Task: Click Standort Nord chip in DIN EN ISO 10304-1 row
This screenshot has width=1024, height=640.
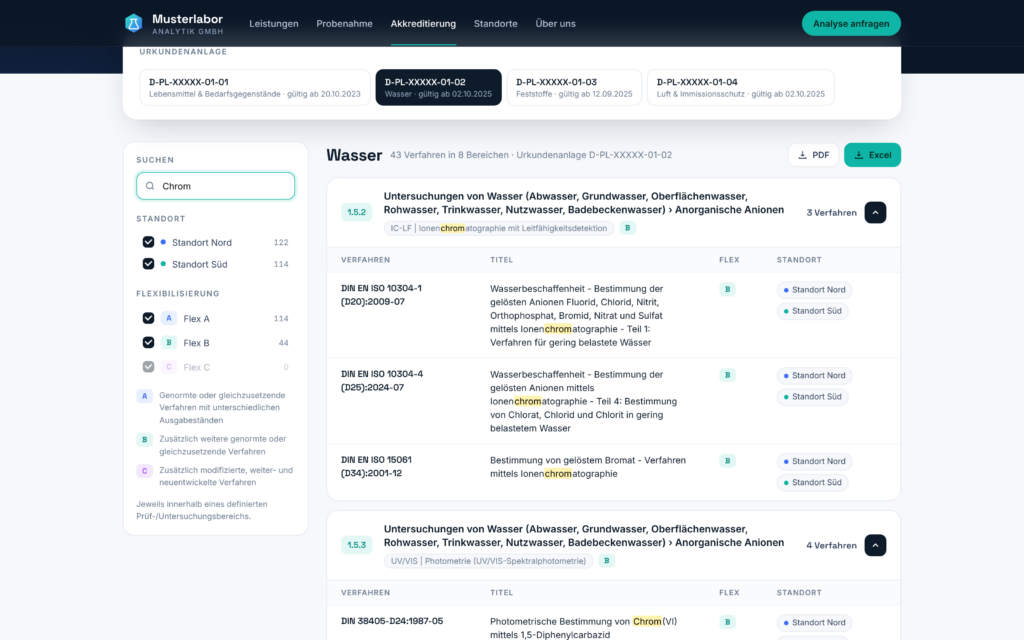Action: 814,290
